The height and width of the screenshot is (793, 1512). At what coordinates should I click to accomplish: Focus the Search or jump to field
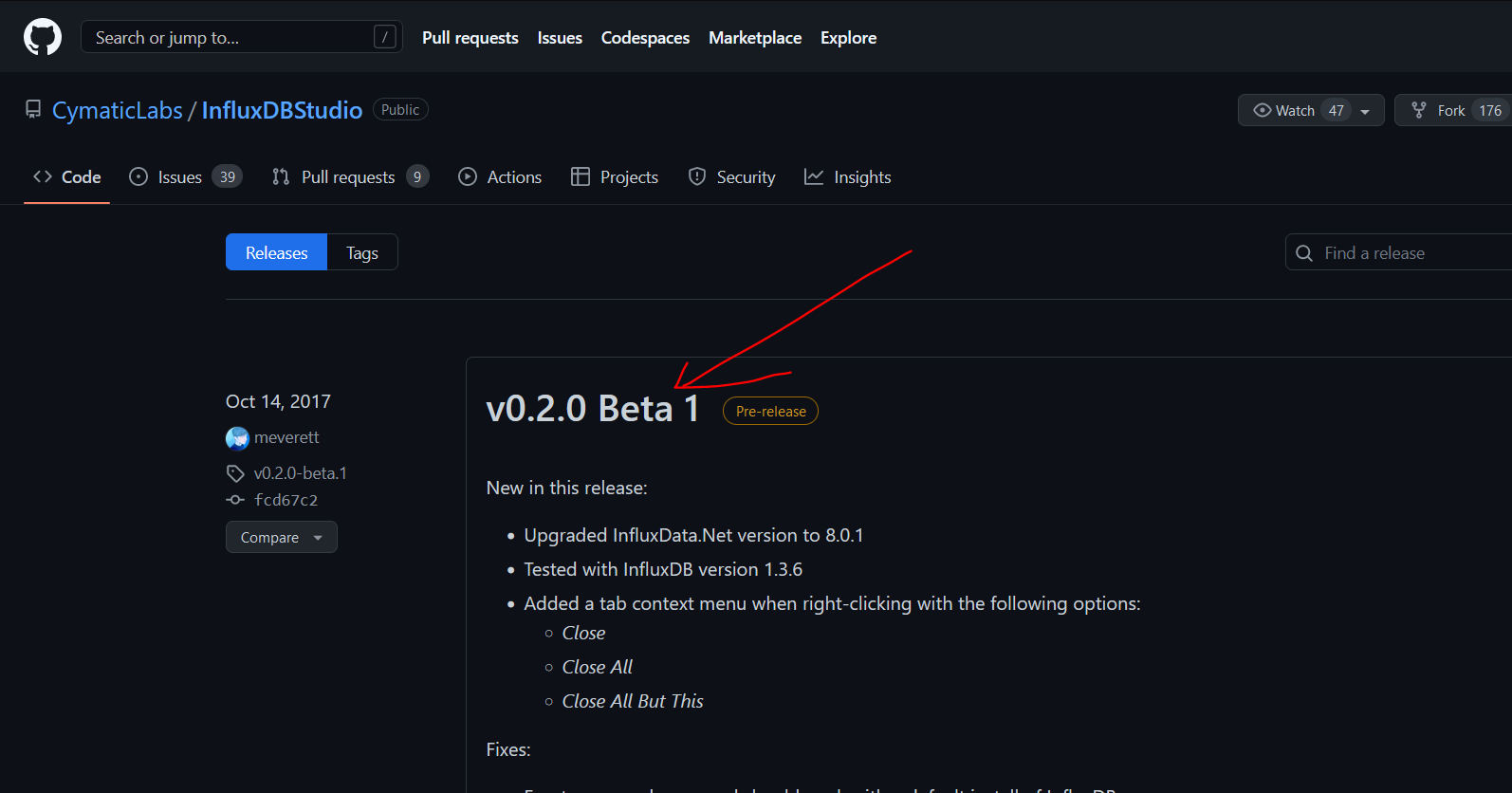pyautogui.click(x=228, y=37)
